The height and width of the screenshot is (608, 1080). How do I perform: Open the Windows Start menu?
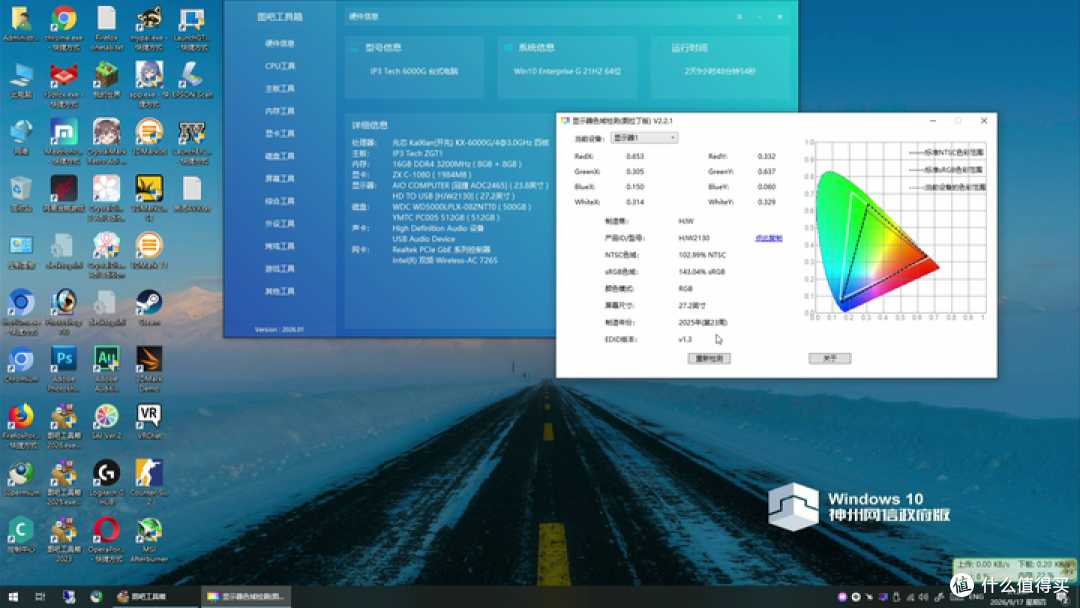pos(13,596)
